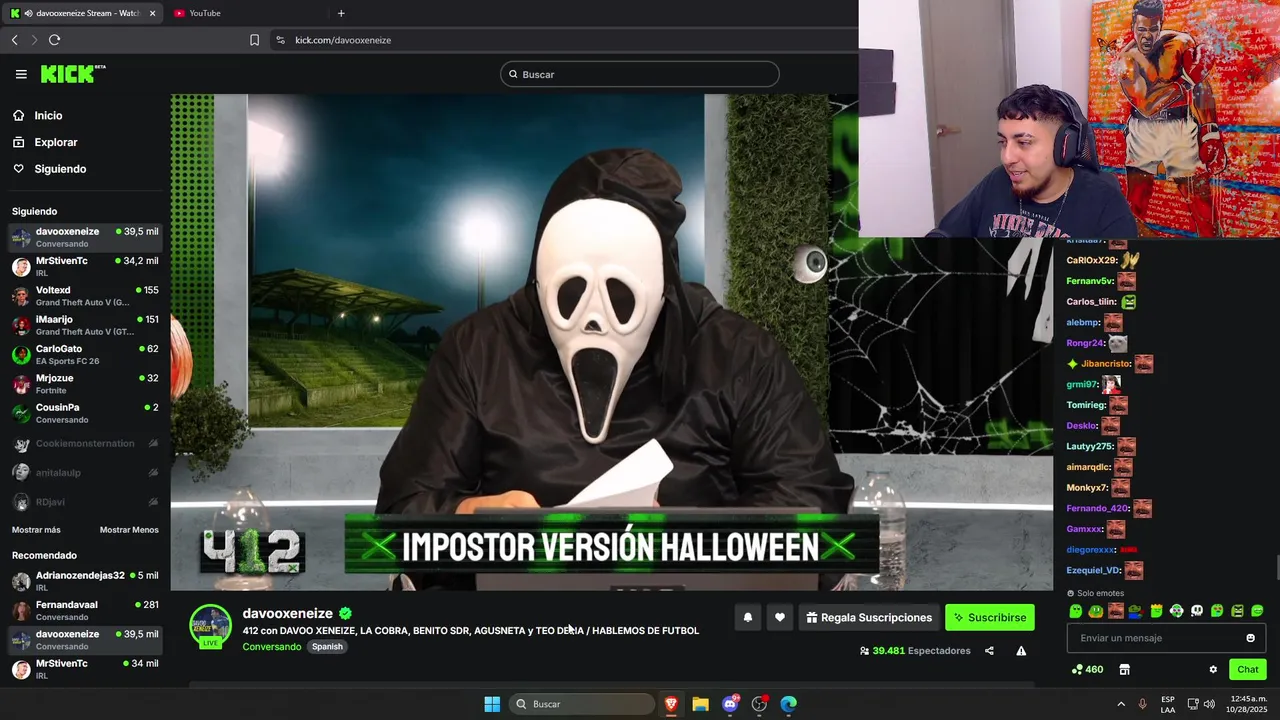Open a new browser tab
This screenshot has width=1280, height=720.
pos(341,13)
